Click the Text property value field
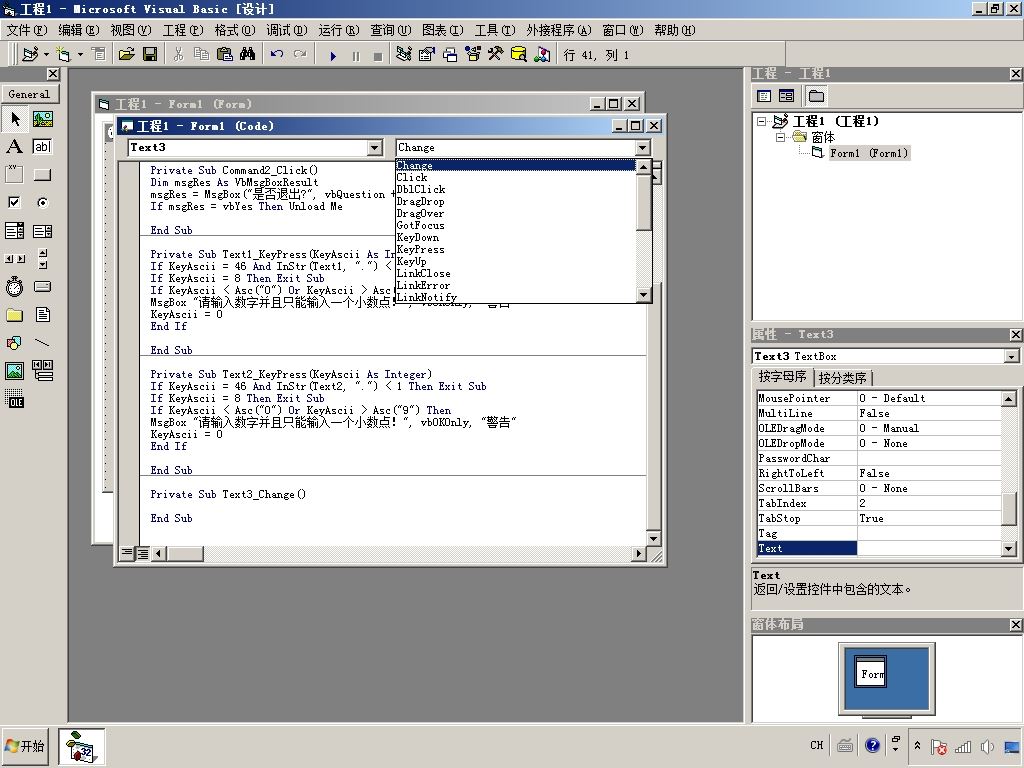1024x768 pixels. click(x=929, y=549)
